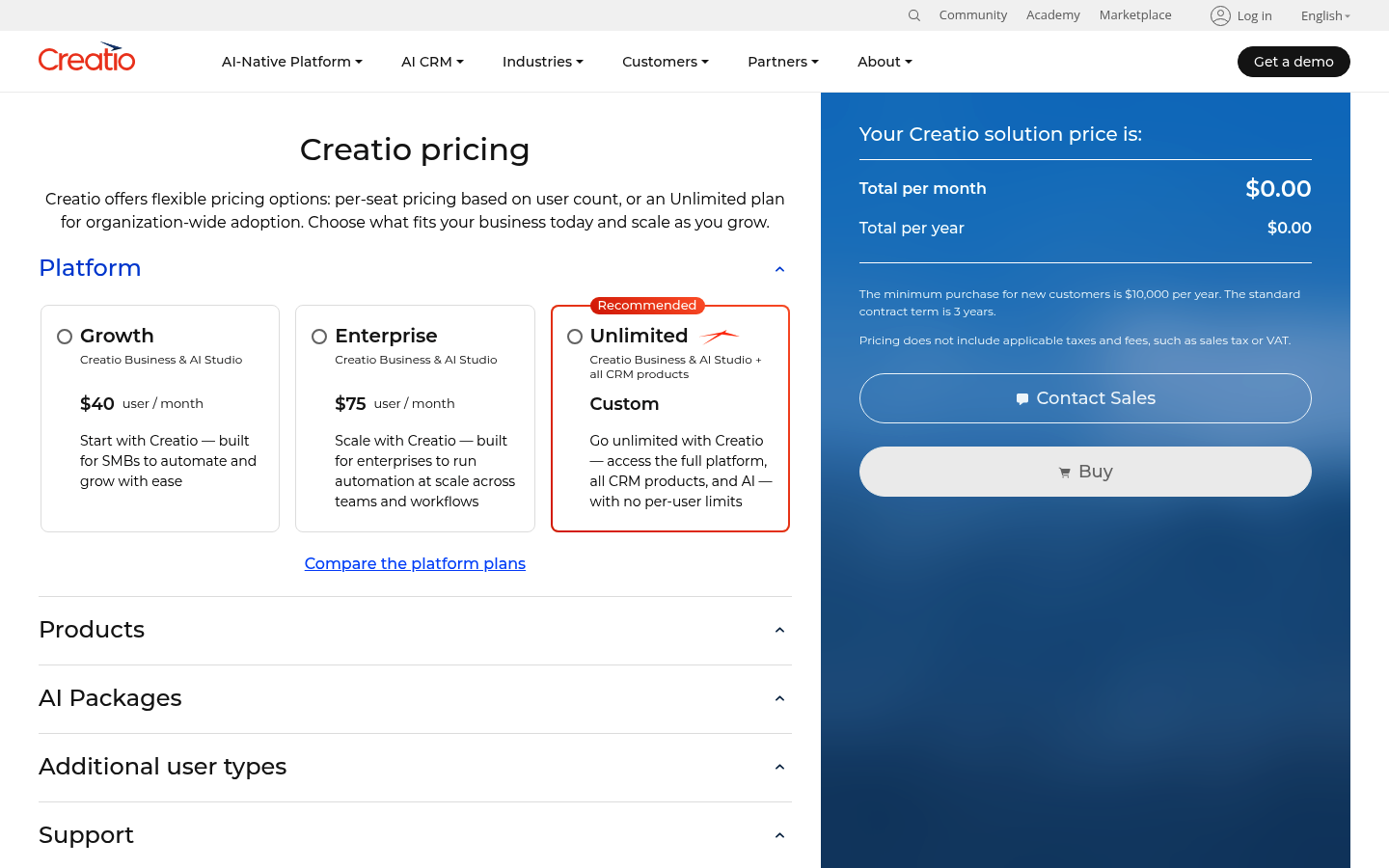Click 'Your Creatio solution price is:' heading
The width and height of the screenshot is (1389, 868).
pyautogui.click(x=1000, y=134)
